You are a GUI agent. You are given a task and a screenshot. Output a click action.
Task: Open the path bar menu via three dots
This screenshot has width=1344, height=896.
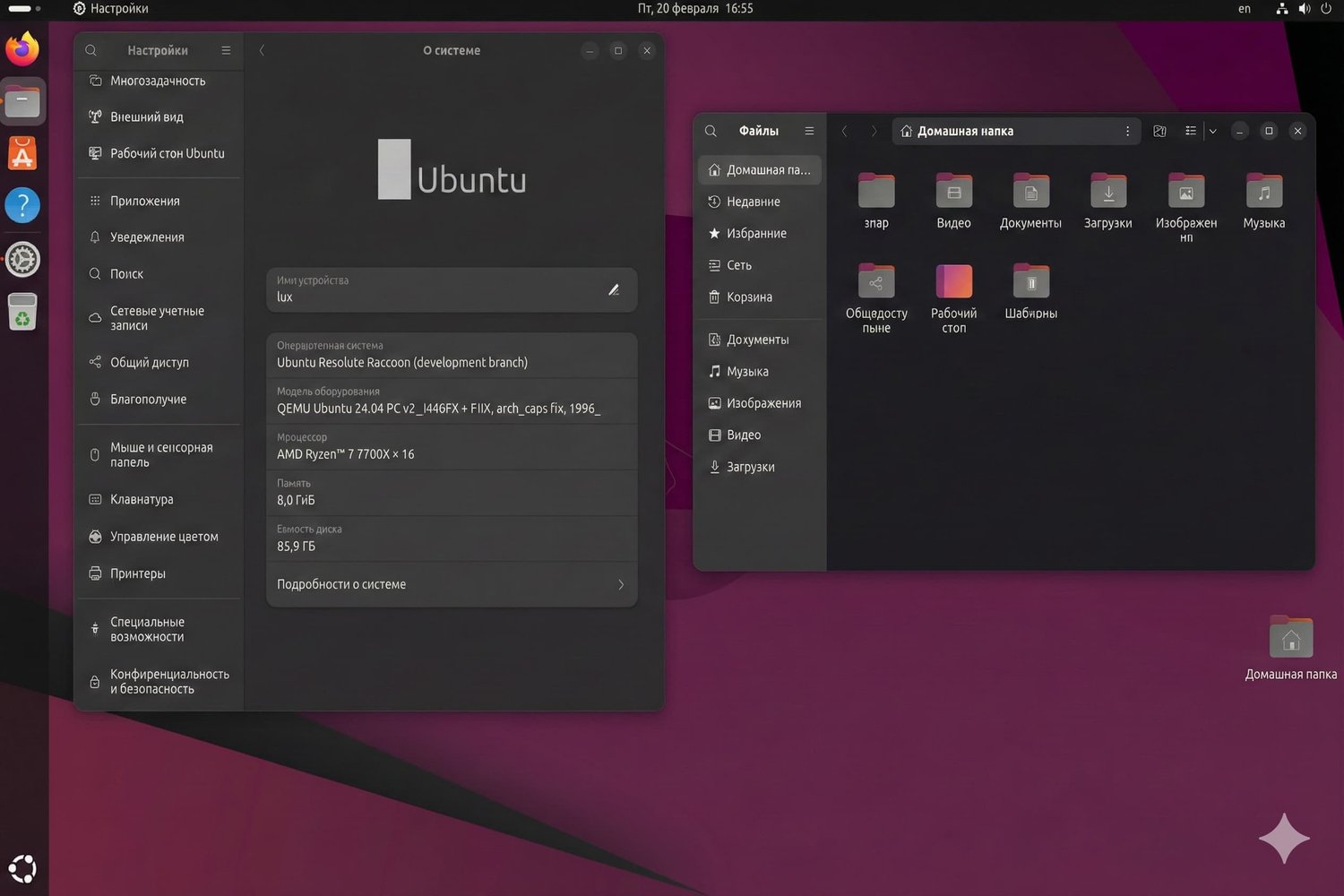click(1127, 131)
